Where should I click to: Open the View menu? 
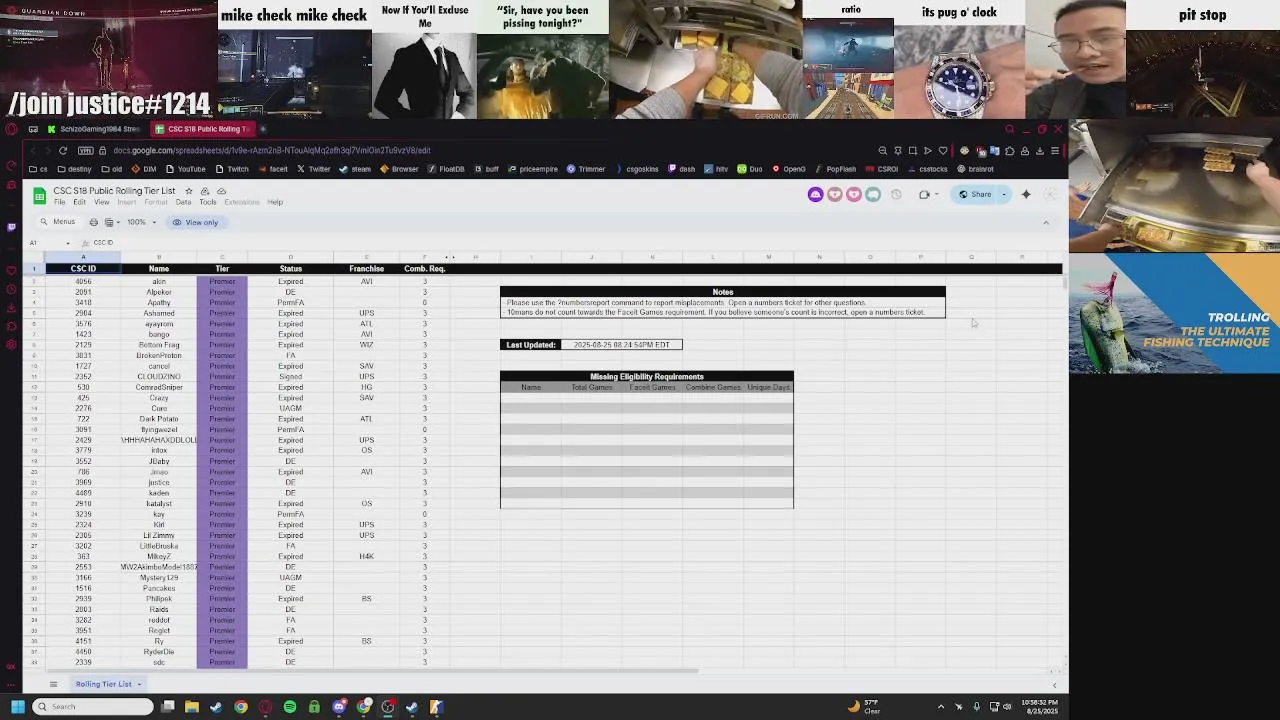coord(101,202)
